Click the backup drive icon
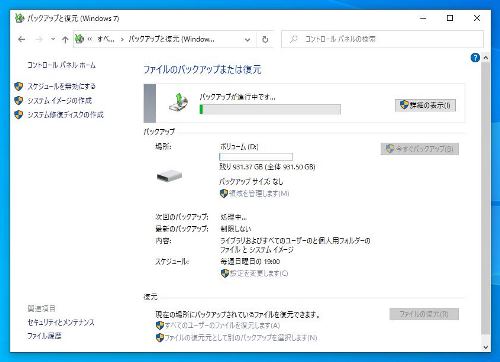The image size is (500, 362). (170, 175)
